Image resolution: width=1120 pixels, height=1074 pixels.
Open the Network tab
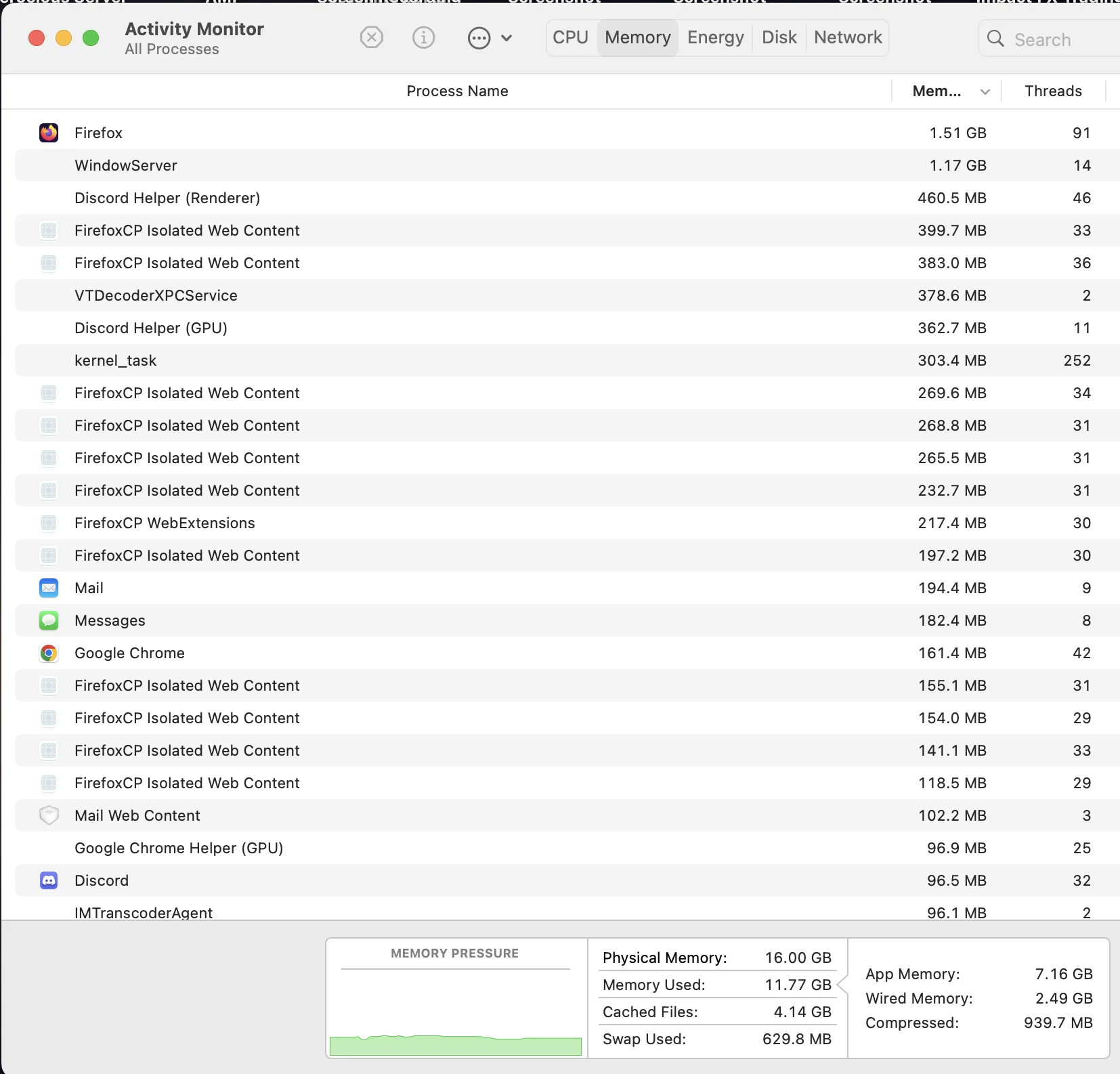coord(848,37)
